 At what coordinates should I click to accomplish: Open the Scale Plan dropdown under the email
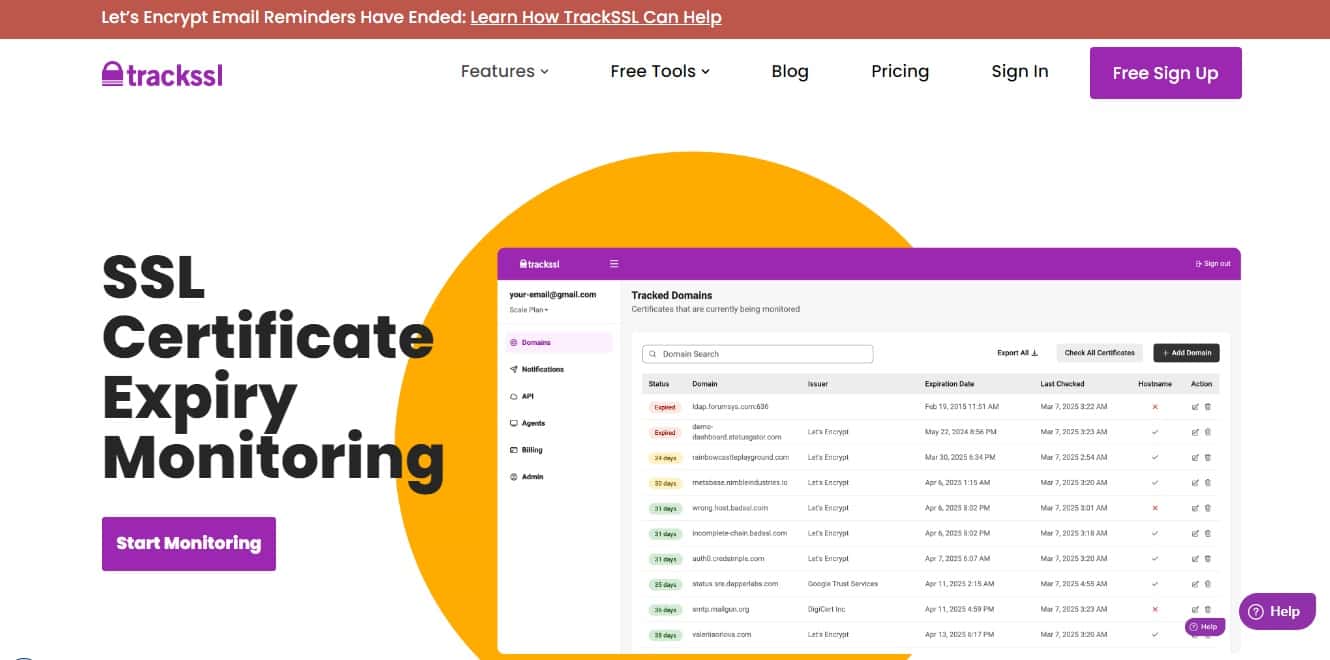pos(529,310)
